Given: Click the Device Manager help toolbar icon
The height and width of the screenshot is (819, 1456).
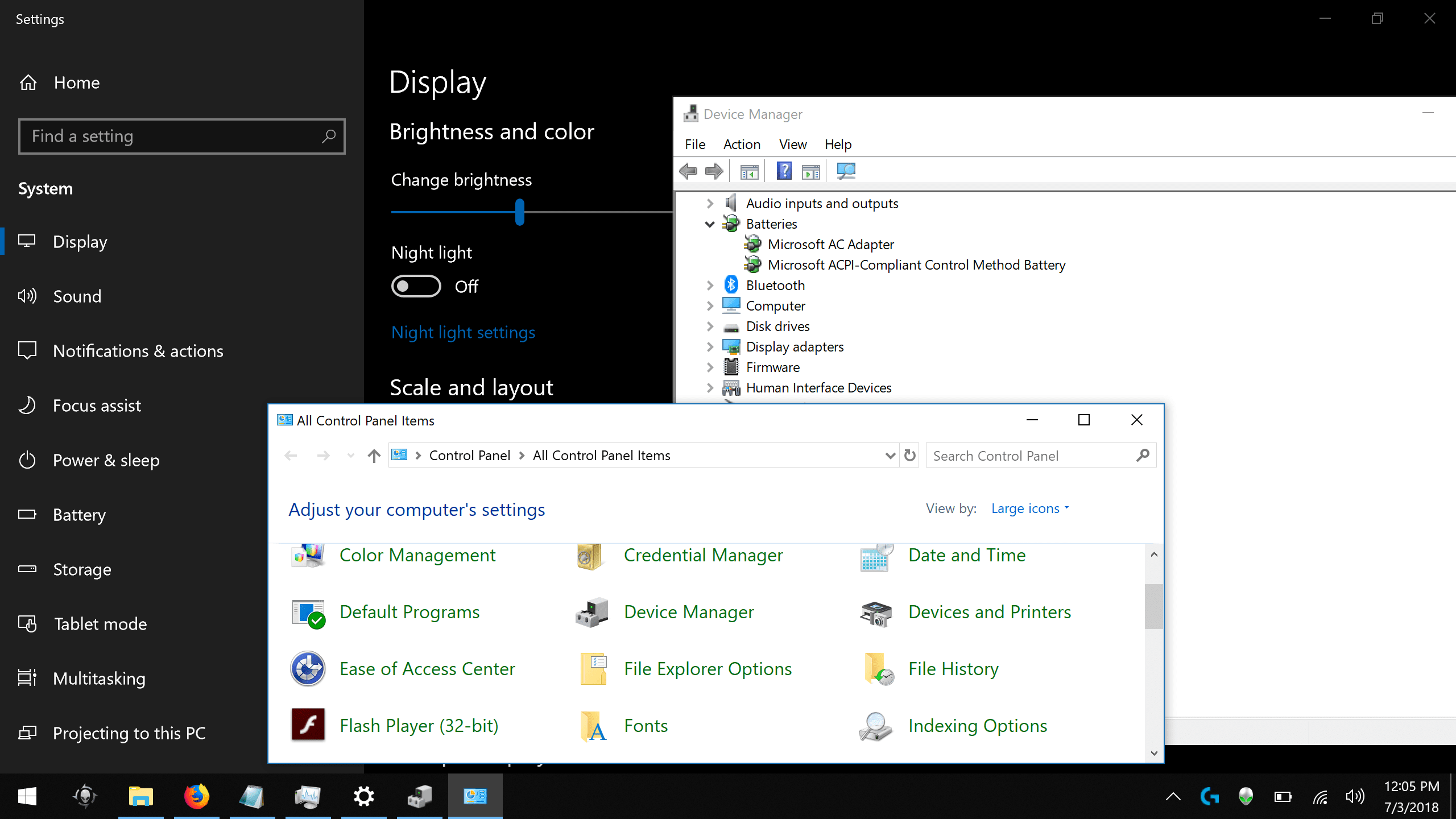Looking at the screenshot, I should coord(784,171).
